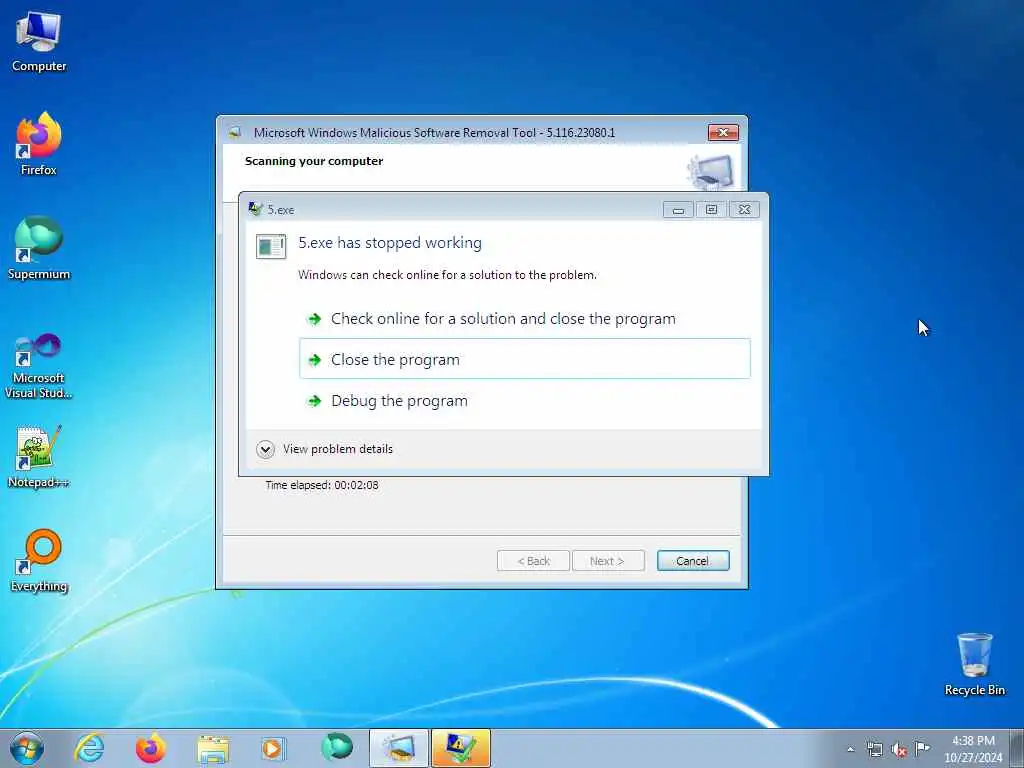
Task: Open Windows Explorer from taskbar
Action: (213, 748)
